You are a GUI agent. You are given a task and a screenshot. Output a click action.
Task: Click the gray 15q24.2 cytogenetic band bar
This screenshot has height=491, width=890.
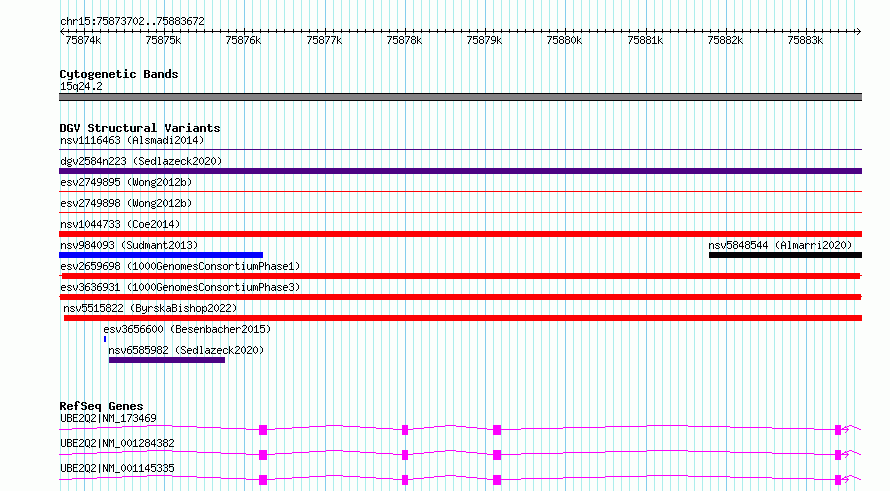[x=460, y=97]
